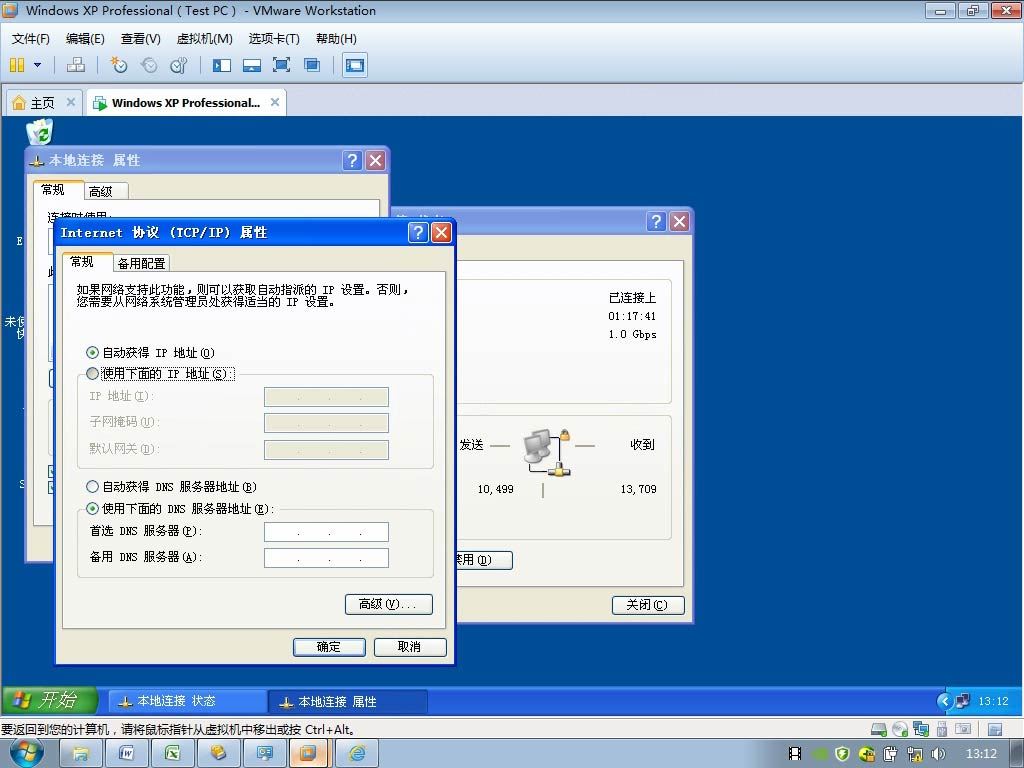The image size is (1024, 768).
Task: Select 自动获得 DNS 服务器地址 radio button
Action: pos(92,487)
